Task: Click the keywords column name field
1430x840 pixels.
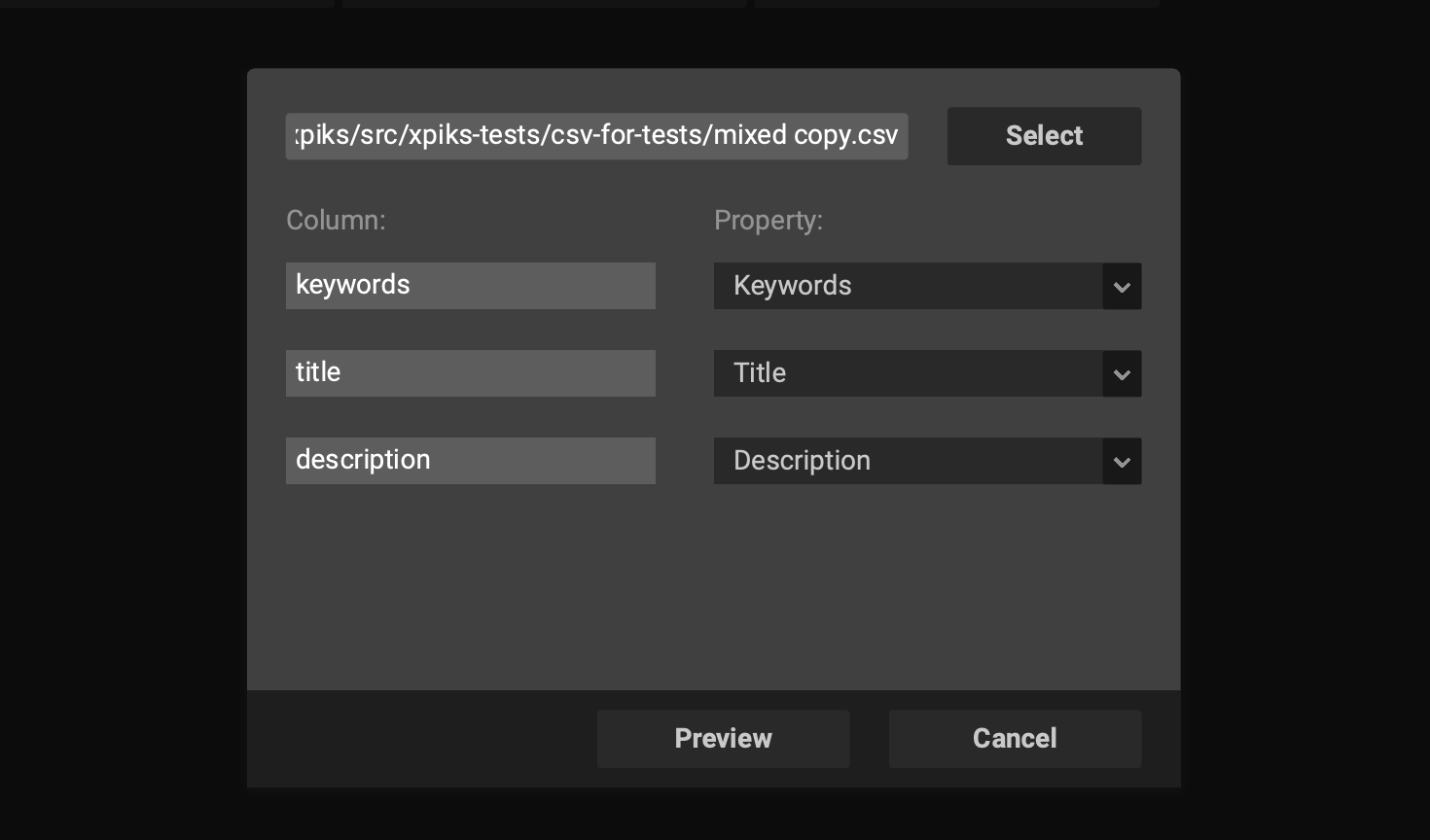Action: point(471,286)
